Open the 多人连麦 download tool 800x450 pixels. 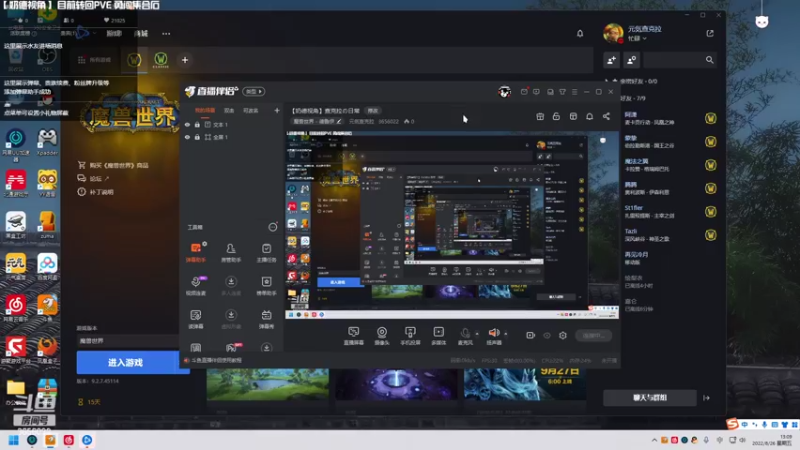(x=231, y=286)
